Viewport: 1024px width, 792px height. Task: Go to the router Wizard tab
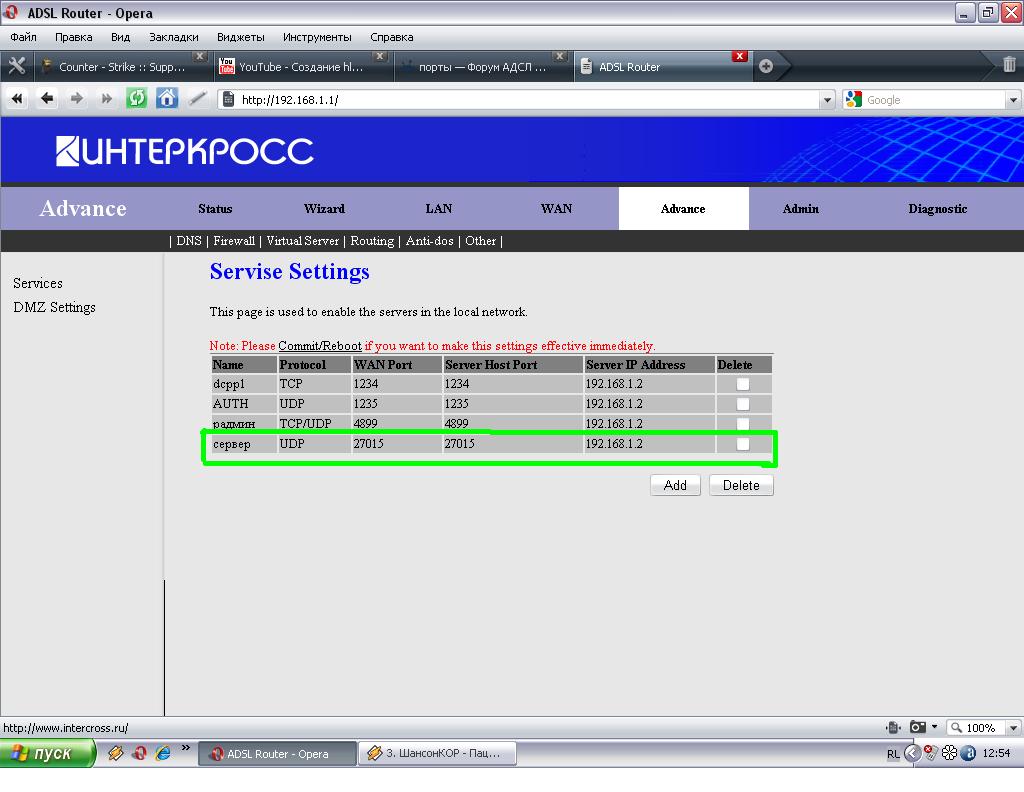(x=324, y=209)
